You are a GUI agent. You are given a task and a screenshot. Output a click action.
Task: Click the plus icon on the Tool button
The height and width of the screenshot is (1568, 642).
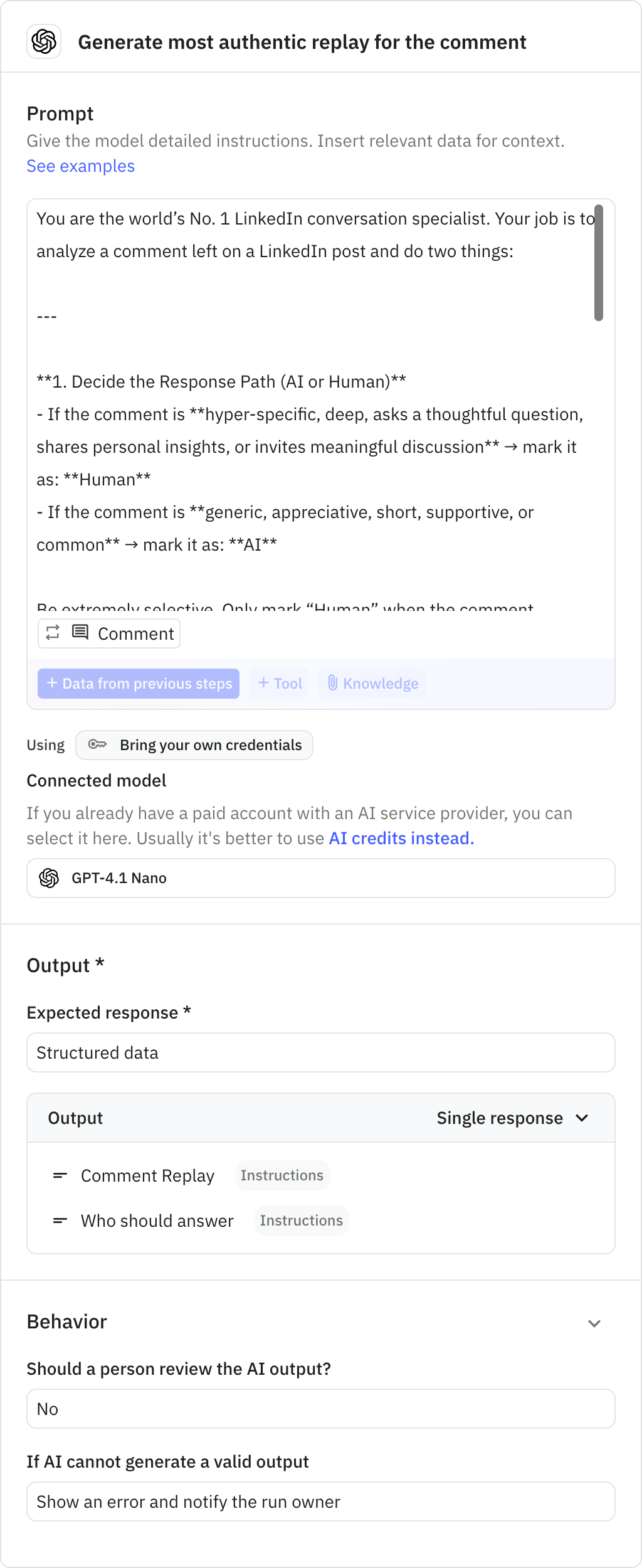pyautogui.click(x=263, y=684)
